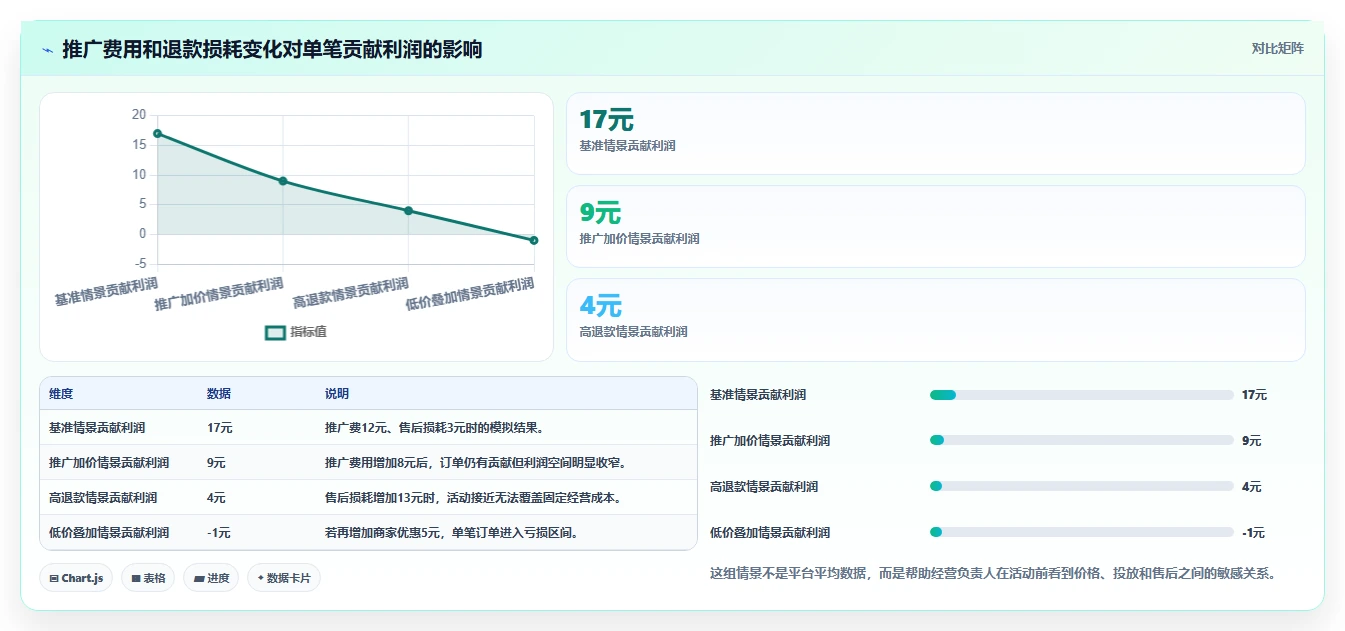Click progress bar for 低价叠加情景贡献利润
Viewport: 1345px width, 631px height.
(1082, 532)
